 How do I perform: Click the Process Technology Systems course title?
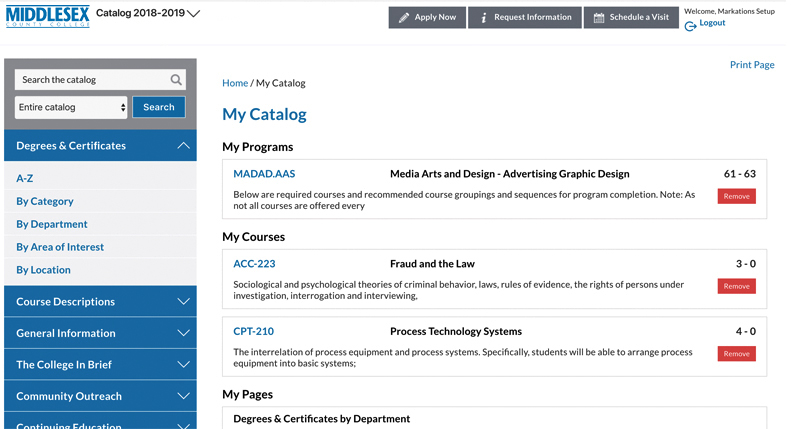coord(456,331)
